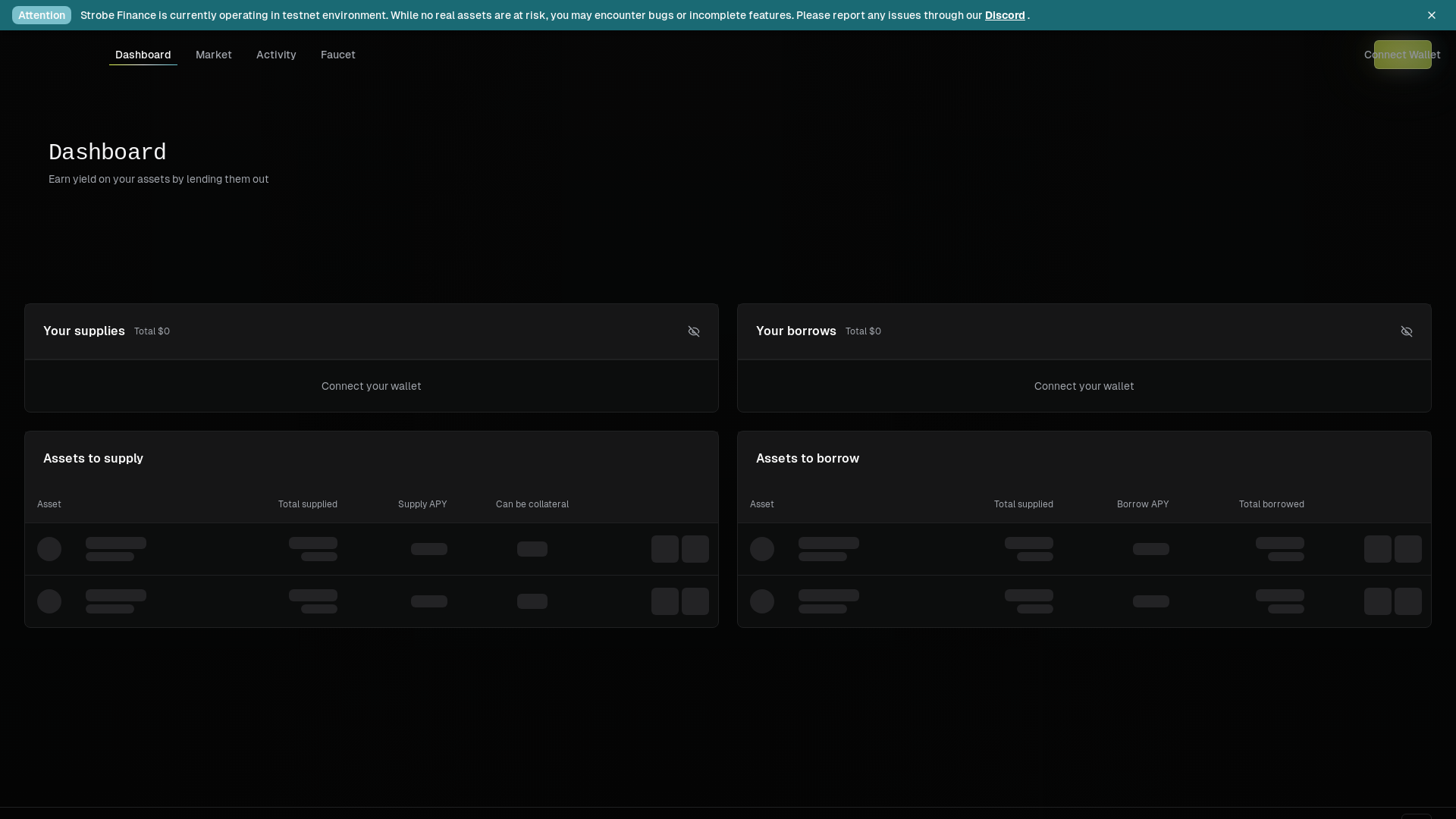Go to the Activity tab
This screenshot has height=819, width=1456.
coord(276,55)
